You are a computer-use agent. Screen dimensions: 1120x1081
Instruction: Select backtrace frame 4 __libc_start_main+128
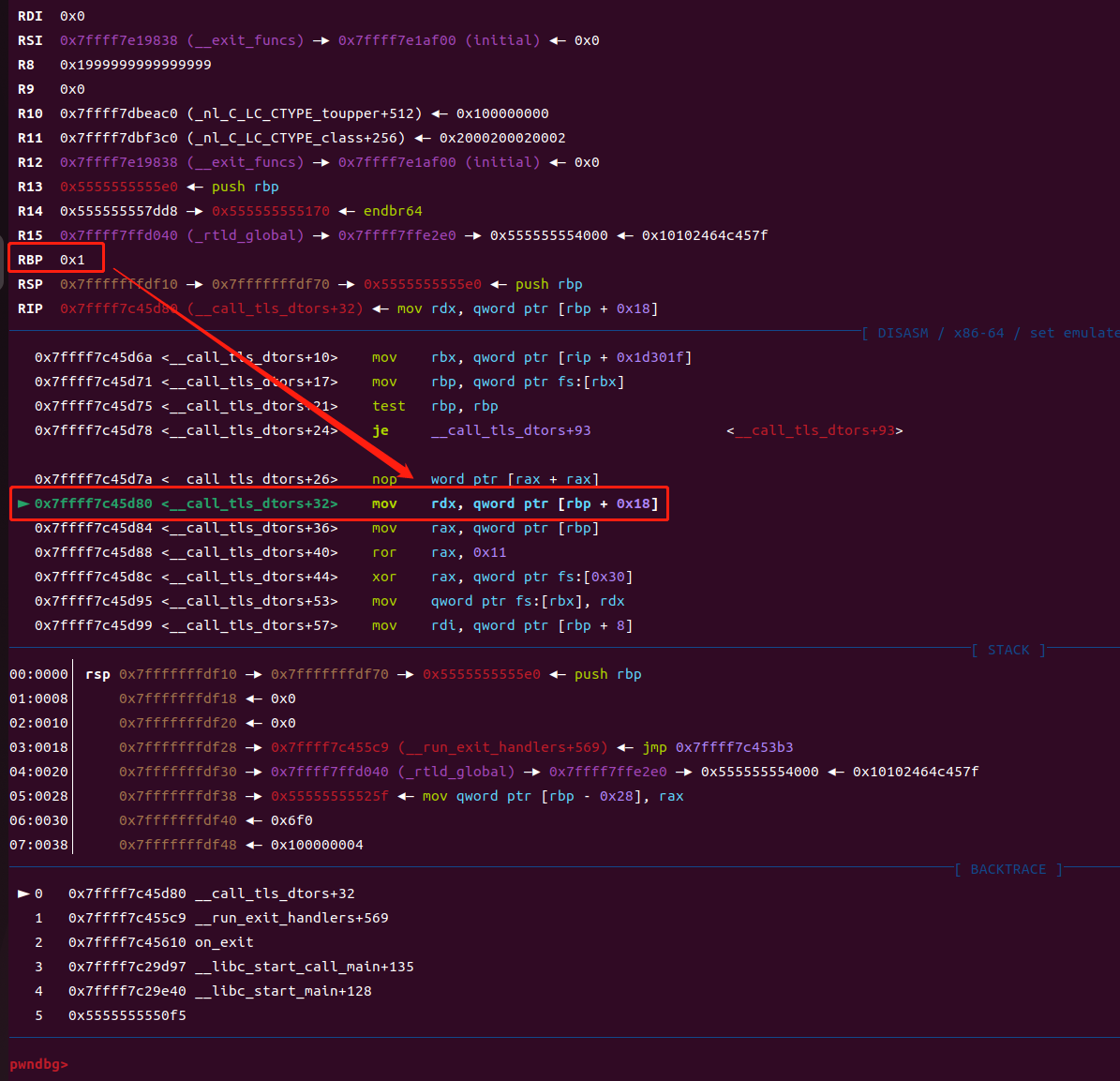coord(202,991)
